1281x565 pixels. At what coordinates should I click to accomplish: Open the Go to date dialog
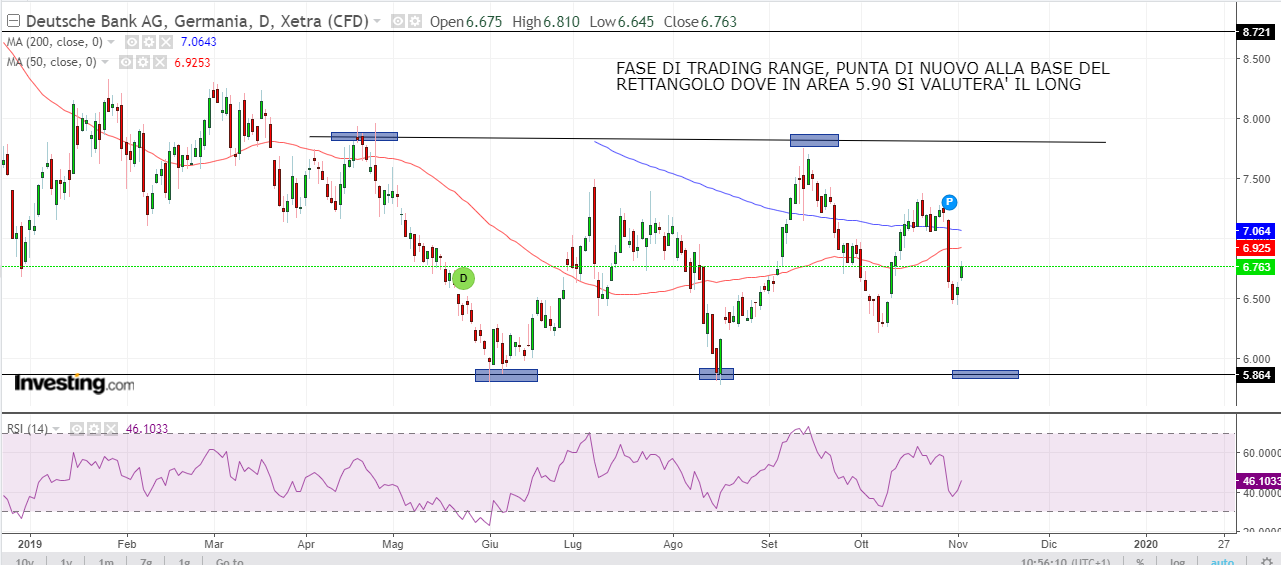(229, 560)
